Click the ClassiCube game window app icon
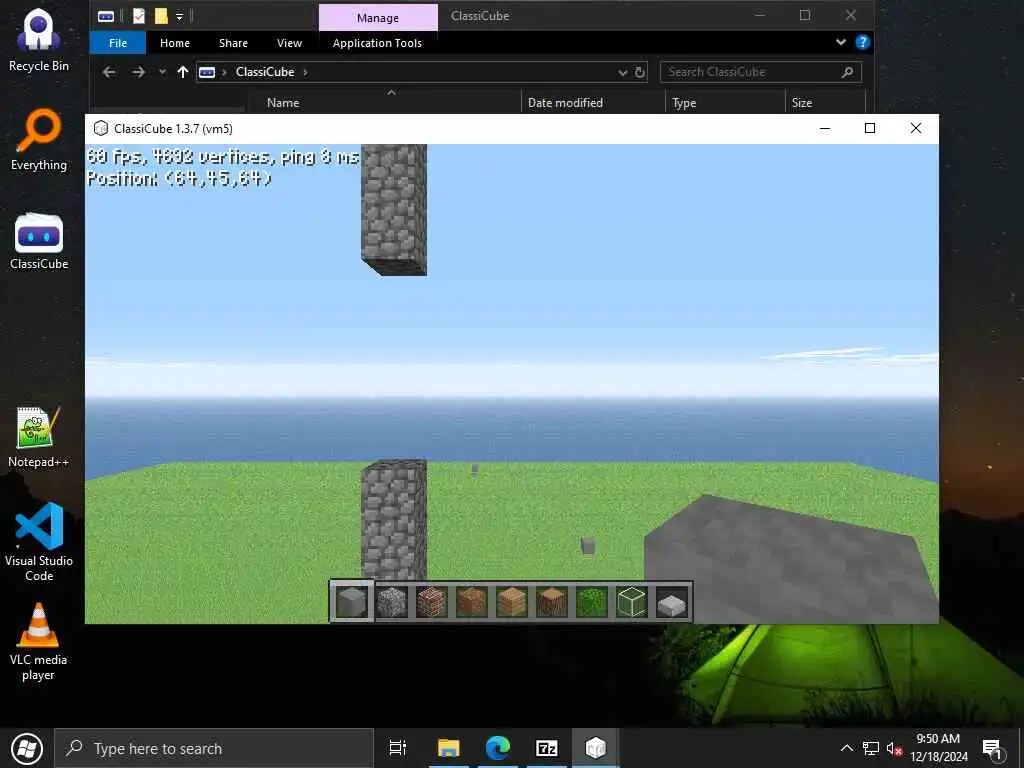1024x768 pixels. [101, 129]
